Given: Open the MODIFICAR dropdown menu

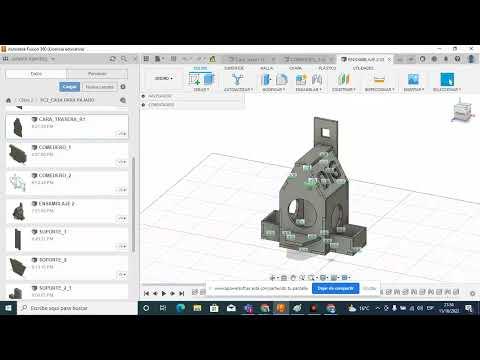Looking at the screenshot, I should point(274,90).
